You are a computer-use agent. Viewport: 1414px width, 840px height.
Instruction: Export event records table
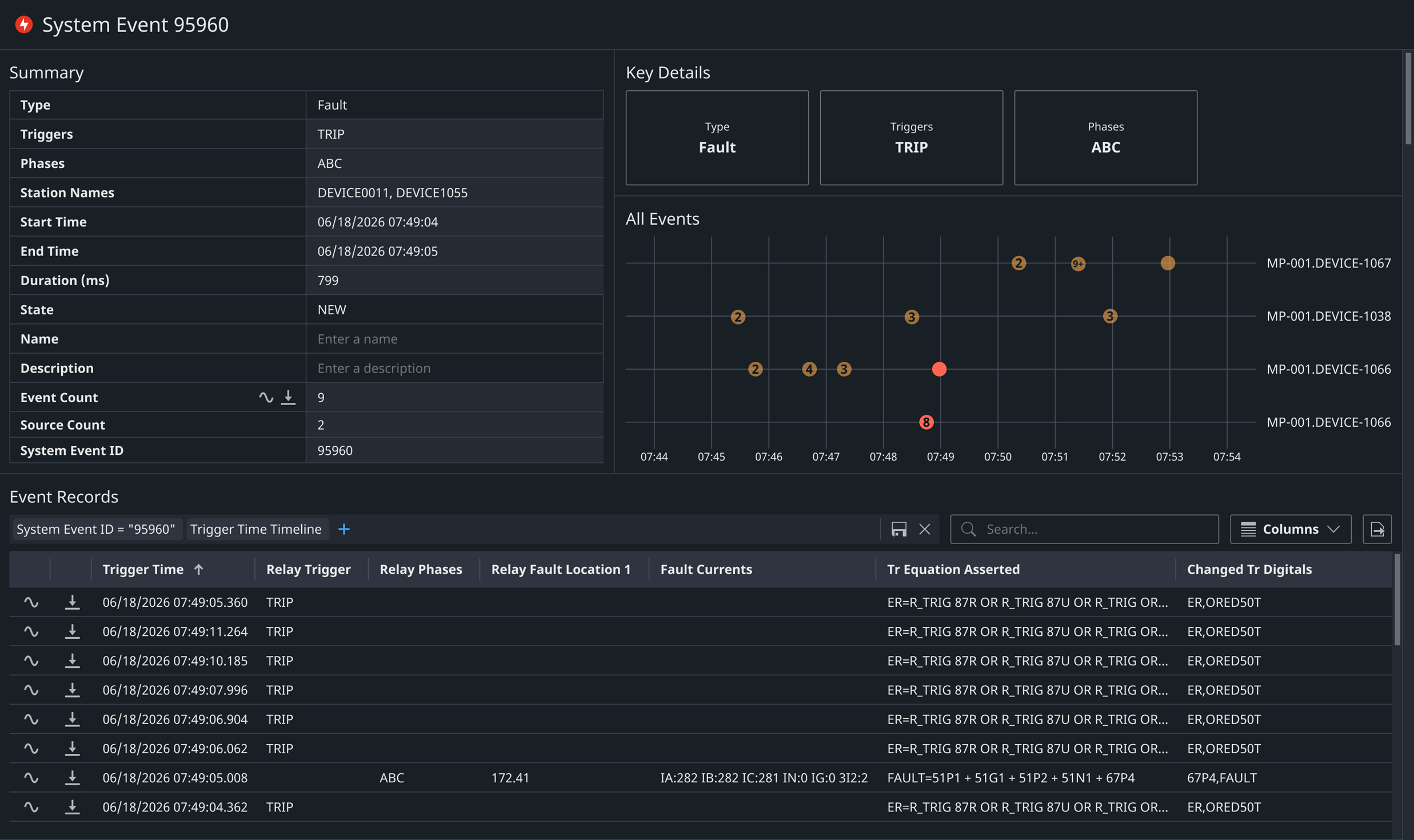tap(1377, 529)
